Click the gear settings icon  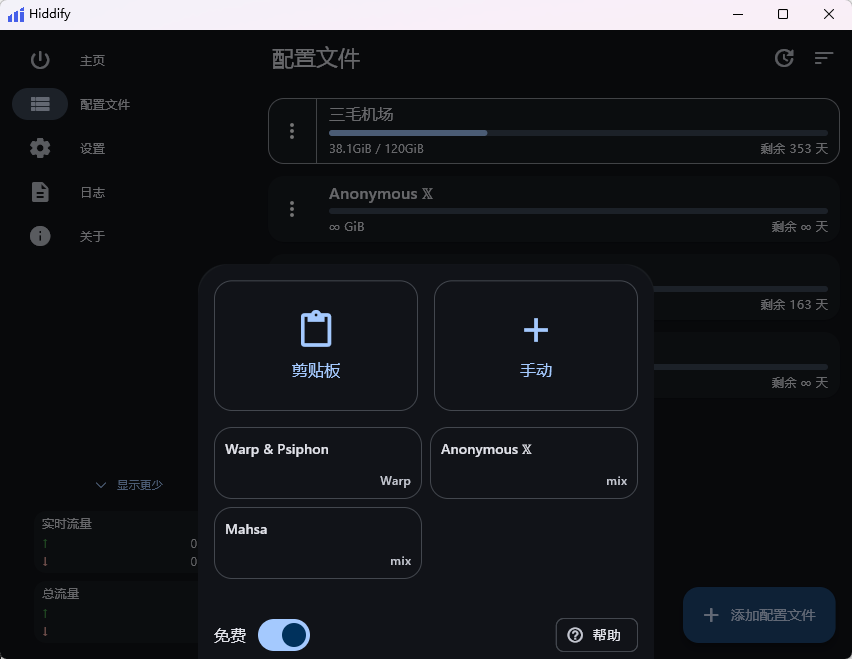click(40, 148)
